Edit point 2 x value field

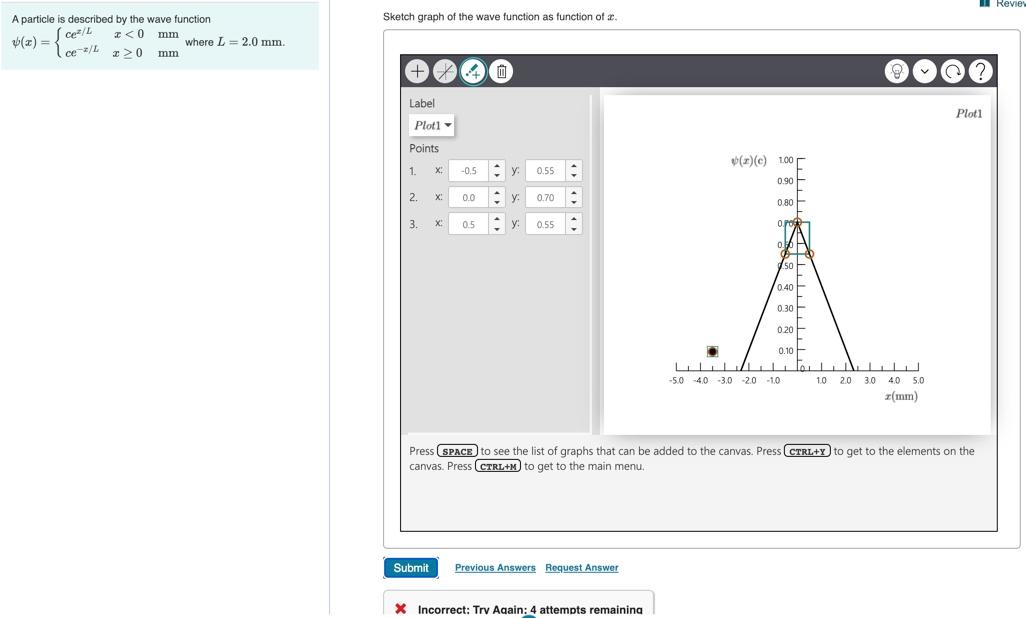pyautogui.click(x=469, y=198)
